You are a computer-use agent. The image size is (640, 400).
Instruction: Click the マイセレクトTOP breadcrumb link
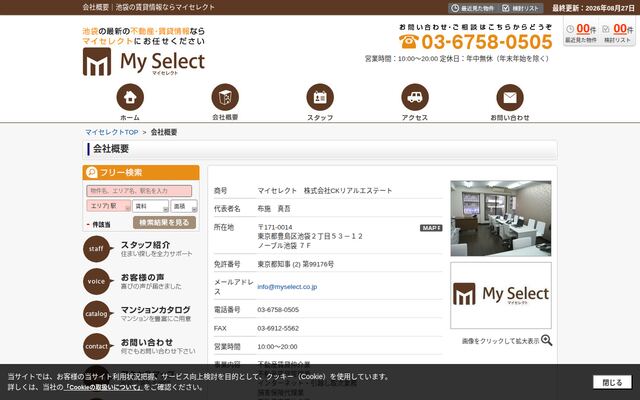tap(112, 132)
